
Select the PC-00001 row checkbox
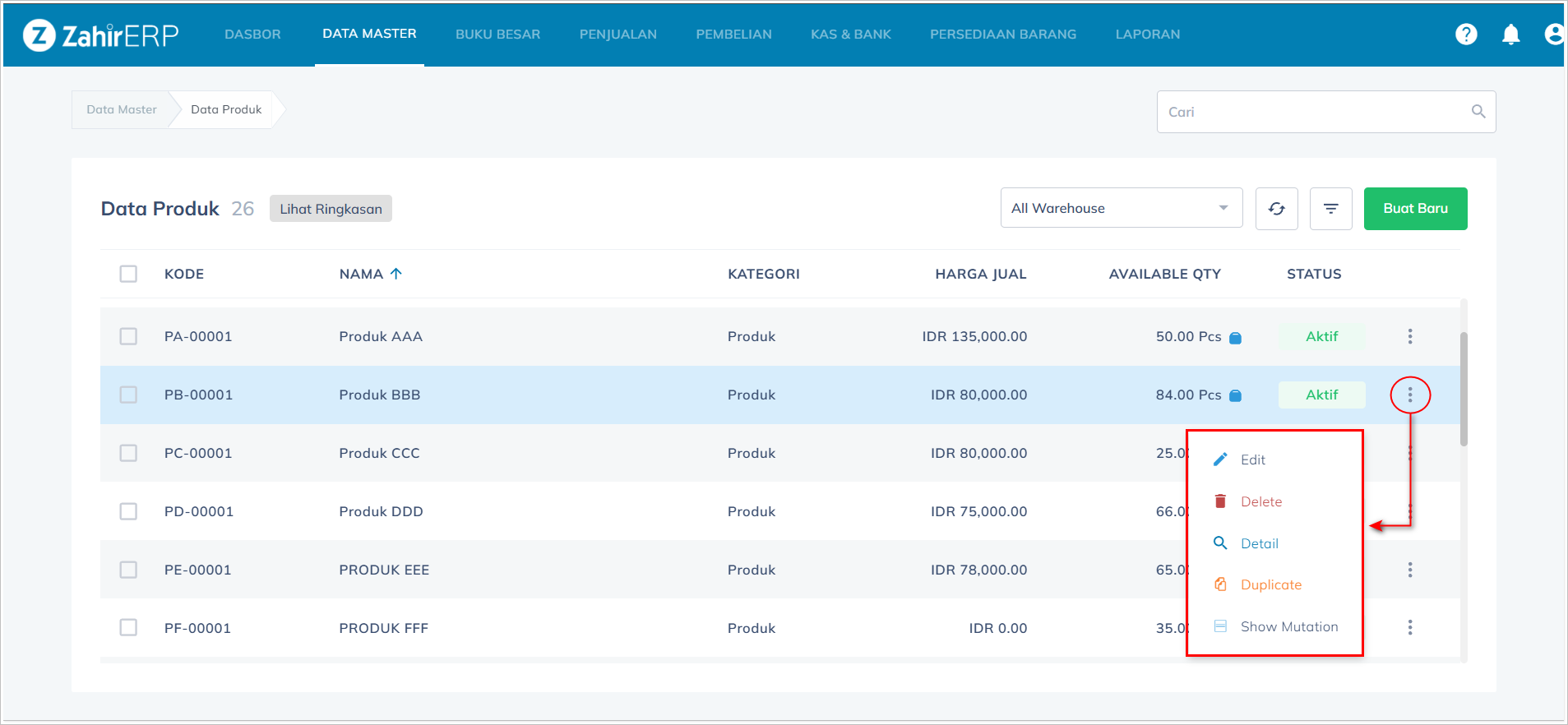128,453
